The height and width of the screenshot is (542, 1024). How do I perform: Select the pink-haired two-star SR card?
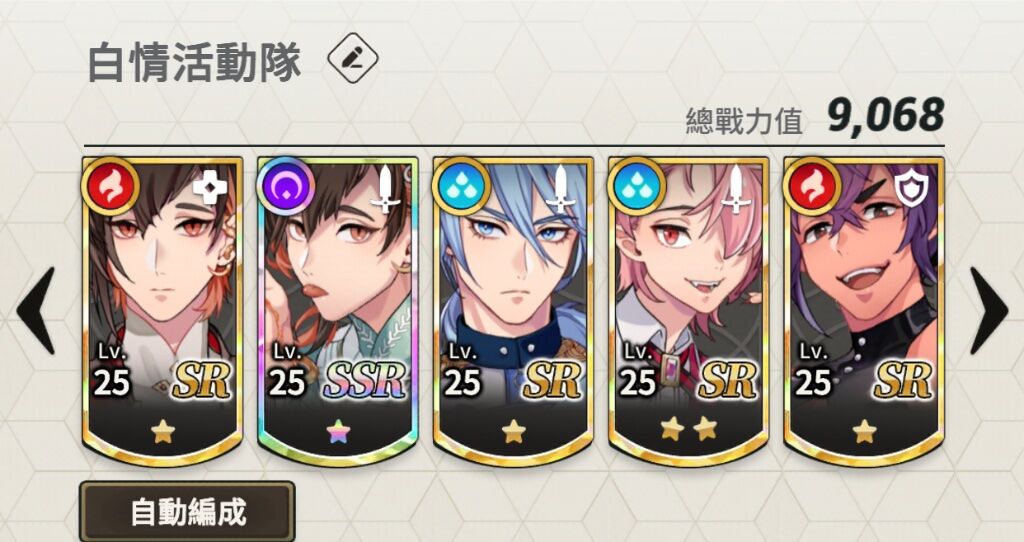[688, 311]
